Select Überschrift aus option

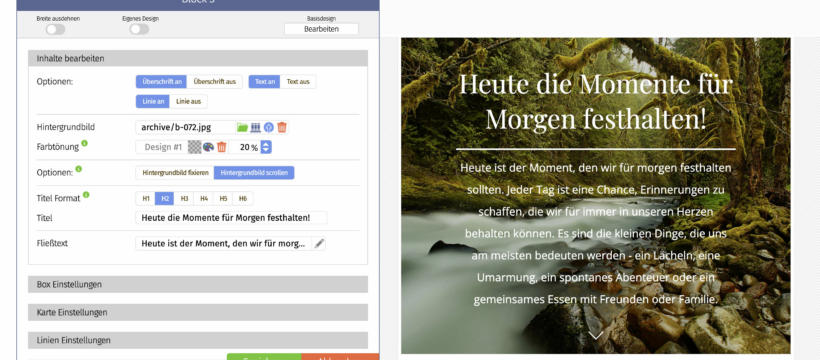tap(214, 82)
